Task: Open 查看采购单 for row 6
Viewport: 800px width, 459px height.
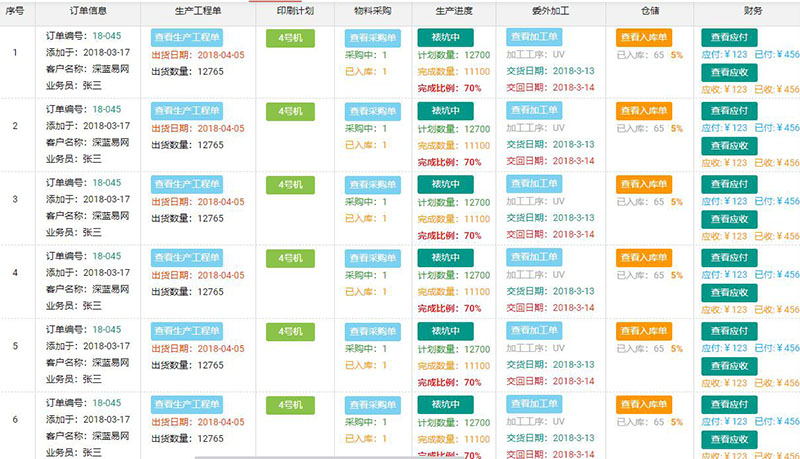Action: [x=372, y=405]
